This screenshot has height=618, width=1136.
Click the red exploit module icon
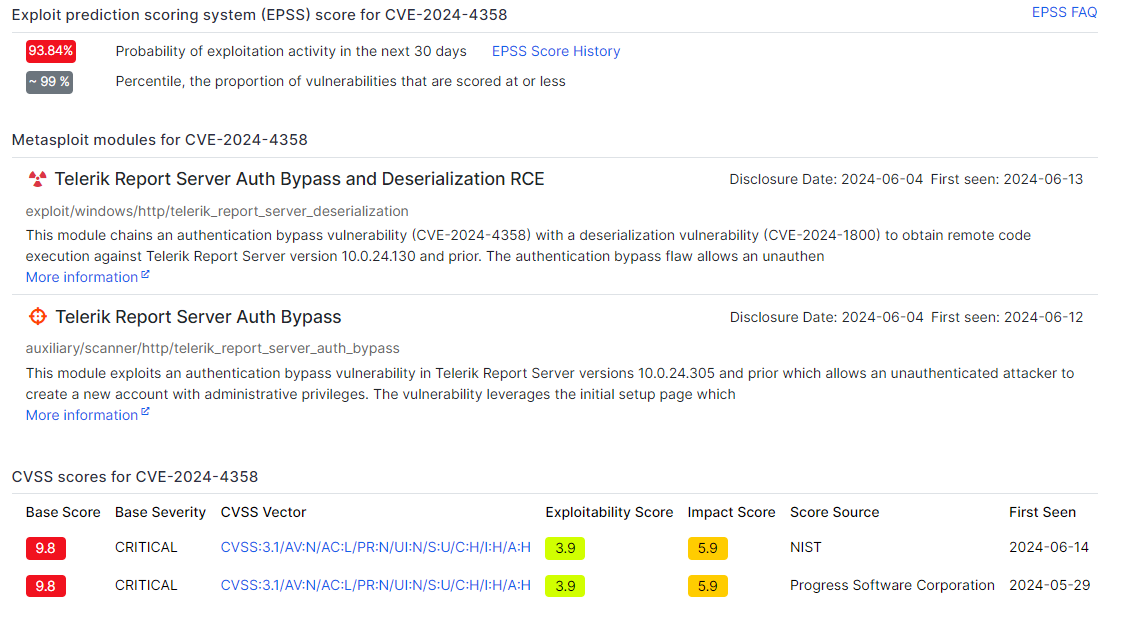[x=37, y=179]
